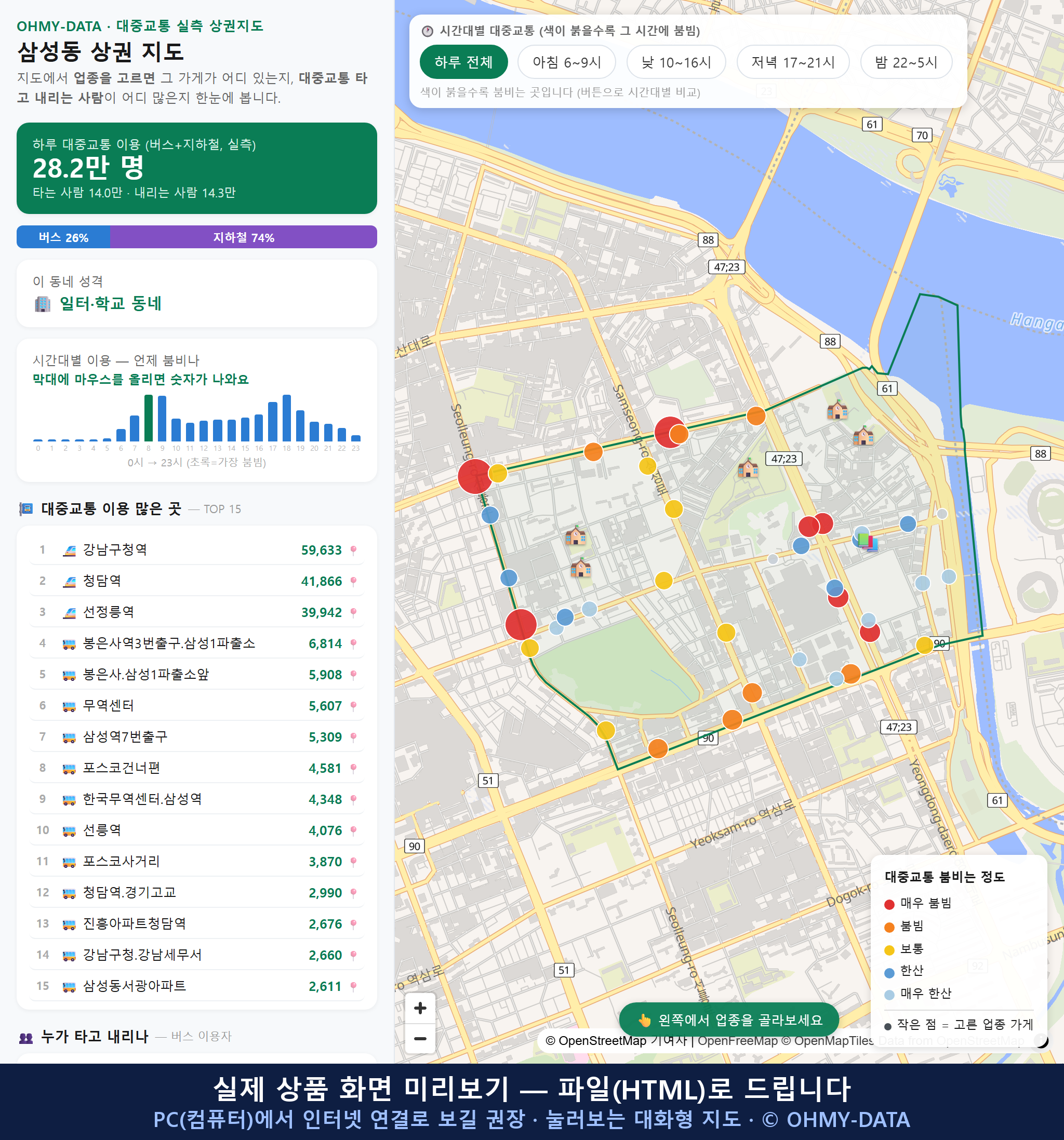Open the OpenFreeMap attribution link
The height and width of the screenshot is (1140, 1064).
click(738, 1041)
